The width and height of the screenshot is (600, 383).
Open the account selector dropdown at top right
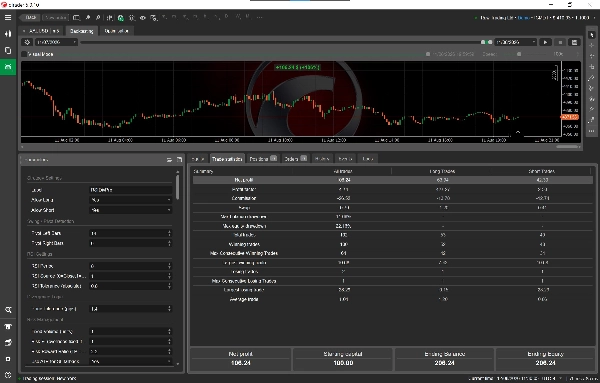pos(535,18)
